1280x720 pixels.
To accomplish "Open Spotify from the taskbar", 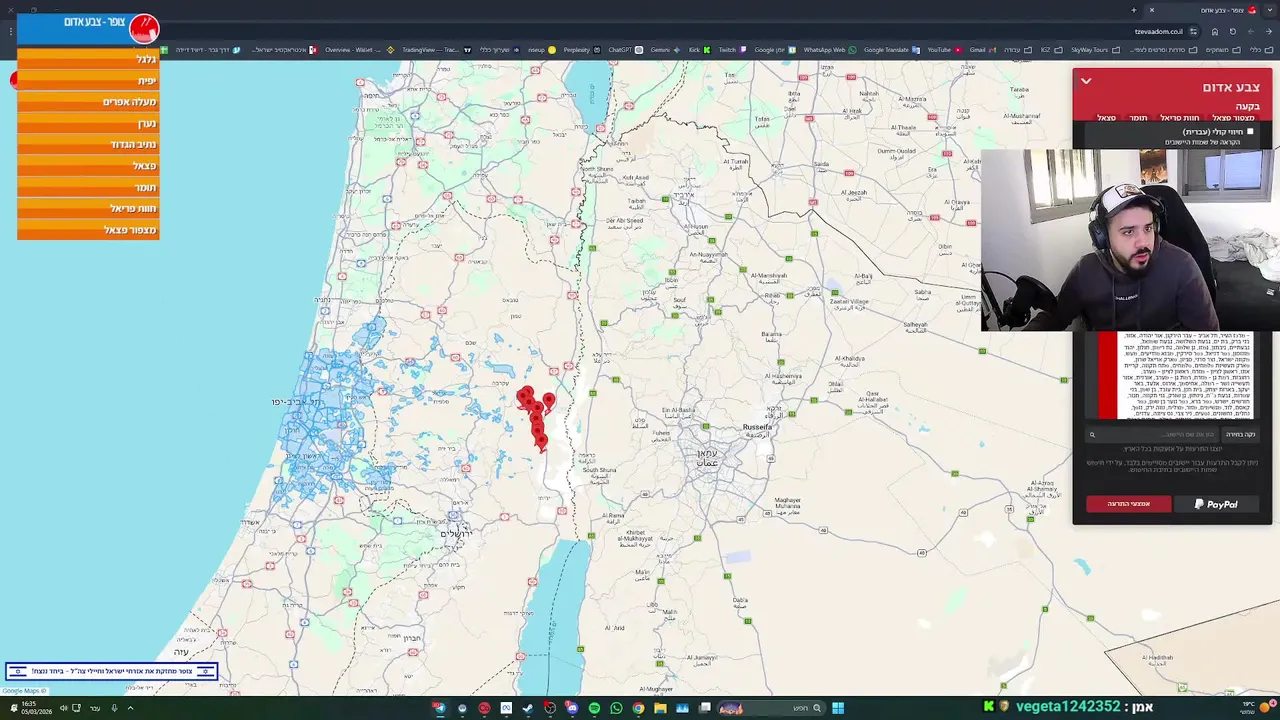I will click(x=594, y=708).
